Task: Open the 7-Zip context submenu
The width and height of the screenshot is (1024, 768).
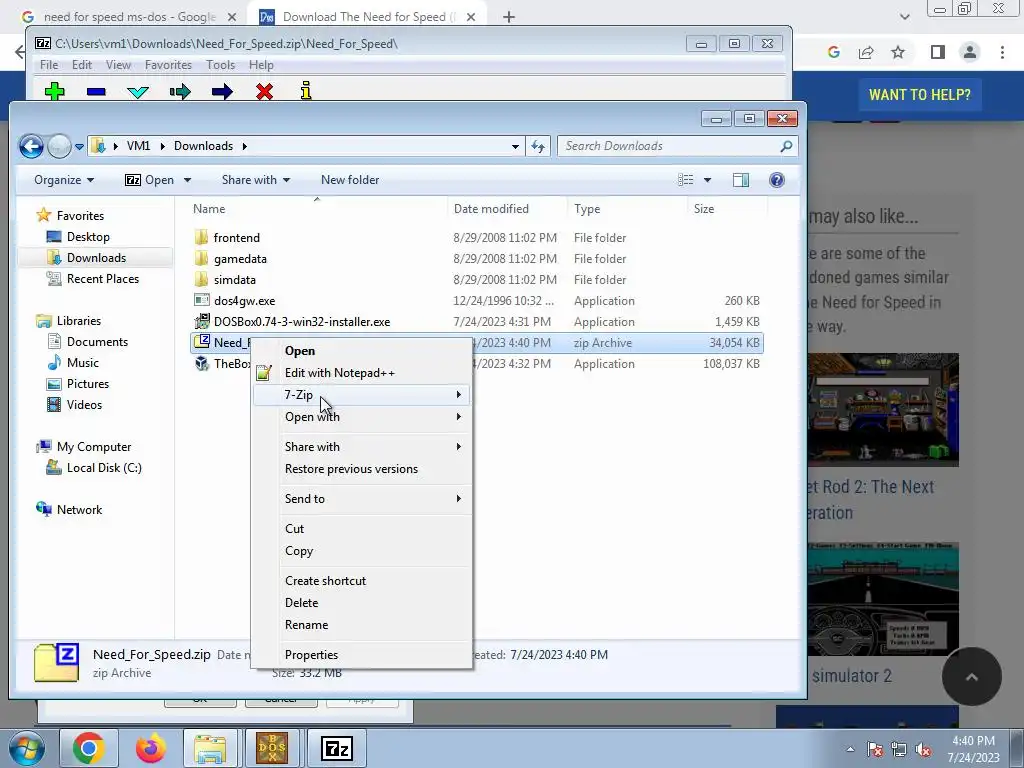Action: coord(361,394)
